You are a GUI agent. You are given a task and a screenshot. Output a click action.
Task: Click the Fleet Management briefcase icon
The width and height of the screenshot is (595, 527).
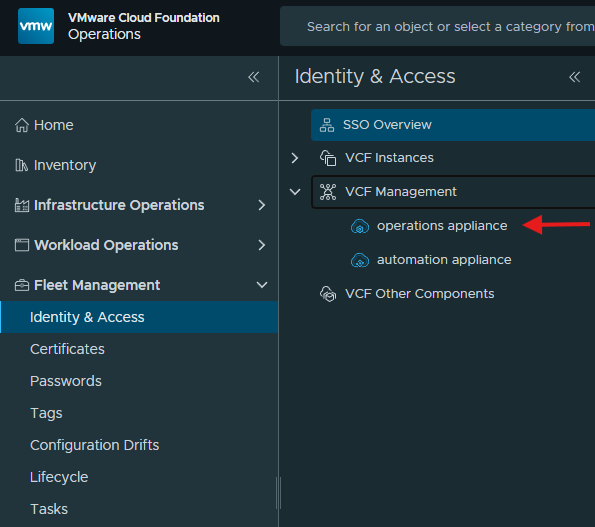(22, 285)
